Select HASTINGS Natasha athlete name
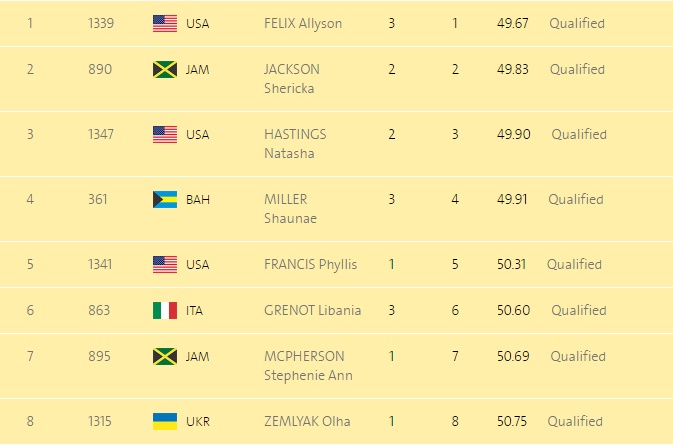 [295, 144]
